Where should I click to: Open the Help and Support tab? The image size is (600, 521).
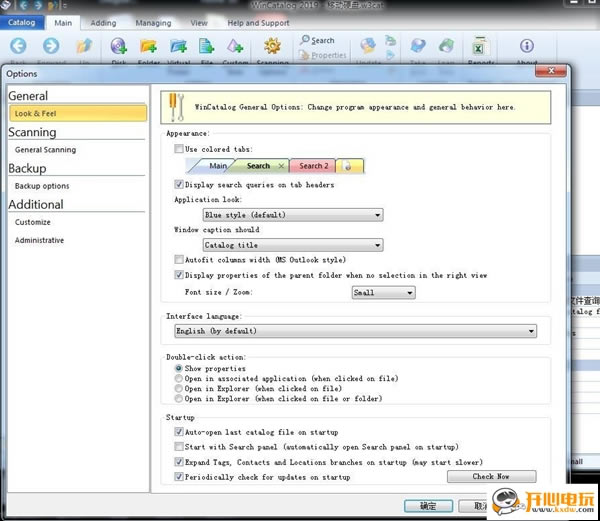pos(258,22)
